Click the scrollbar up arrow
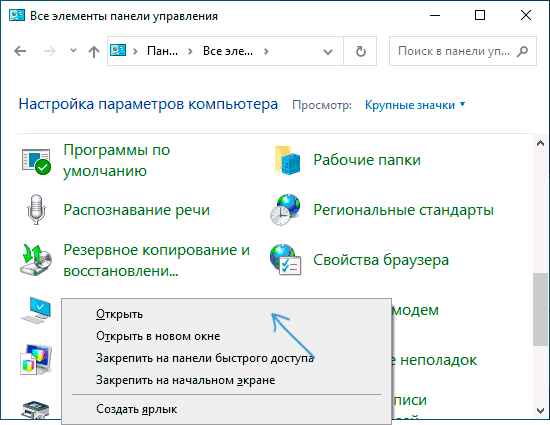 click(541, 143)
